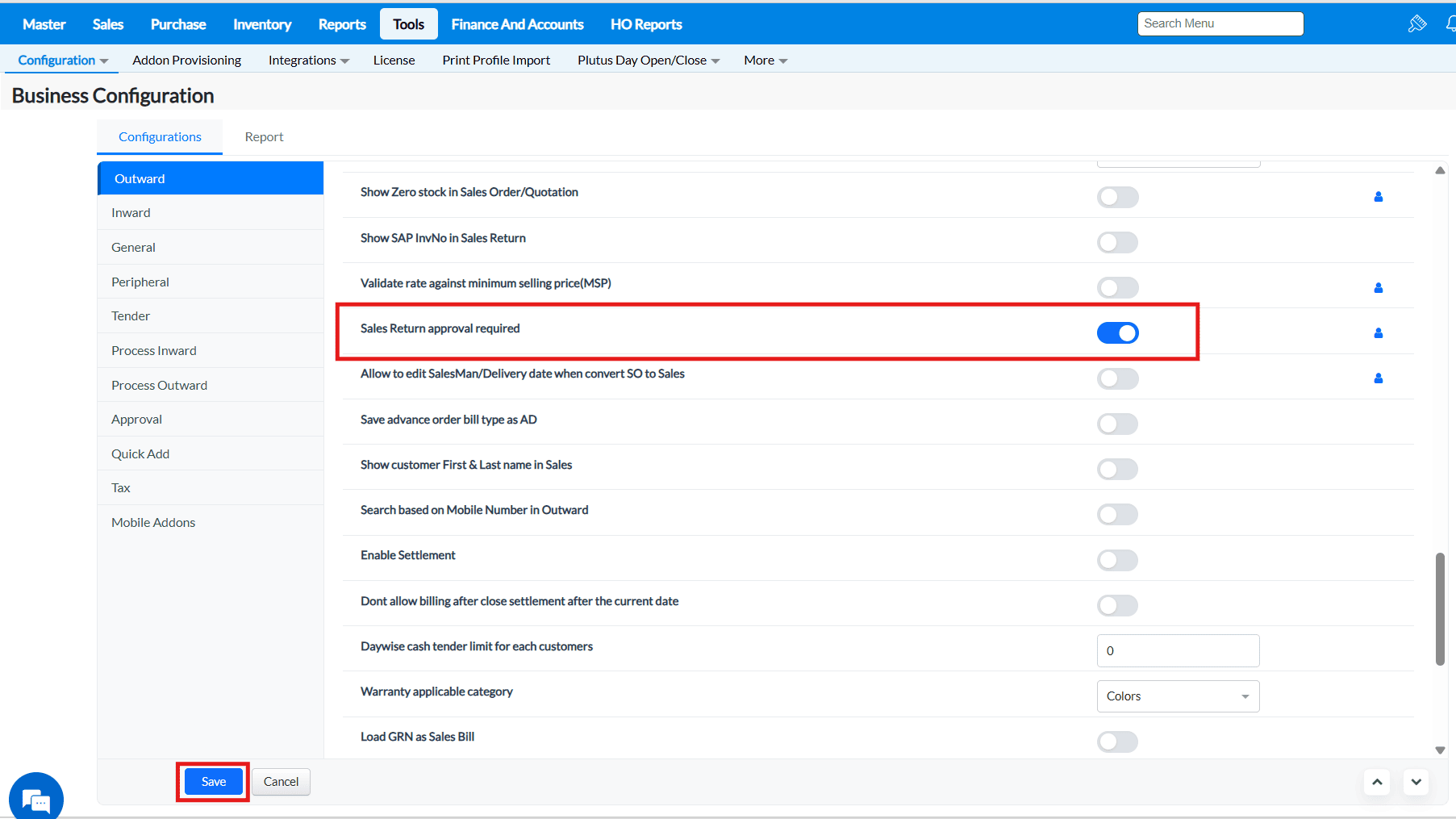The height and width of the screenshot is (819, 1456).
Task: Open the Master menu
Action: coord(44,24)
